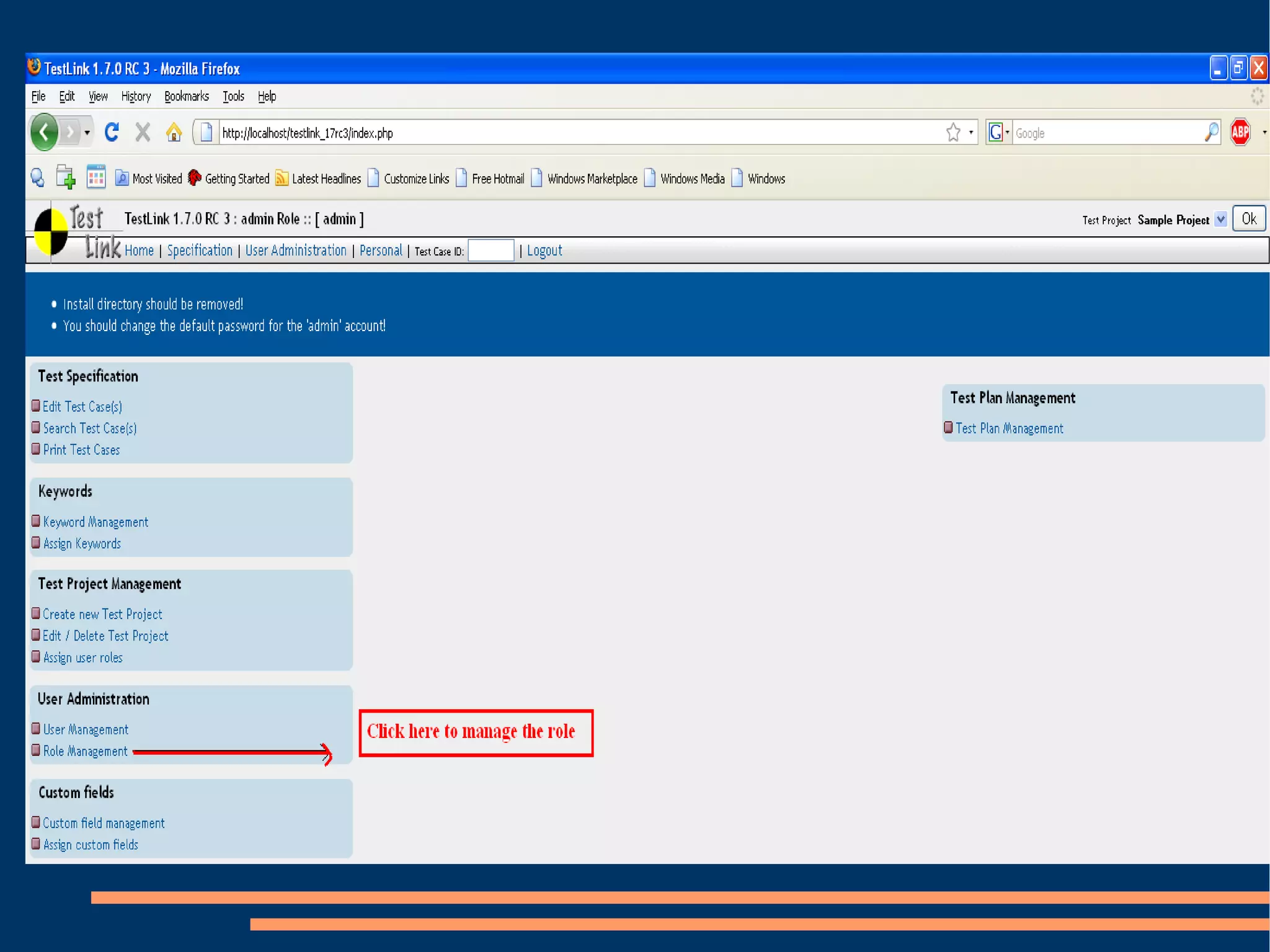
Task: Open Edit Test Case(s)
Action: pyautogui.click(x=82, y=407)
